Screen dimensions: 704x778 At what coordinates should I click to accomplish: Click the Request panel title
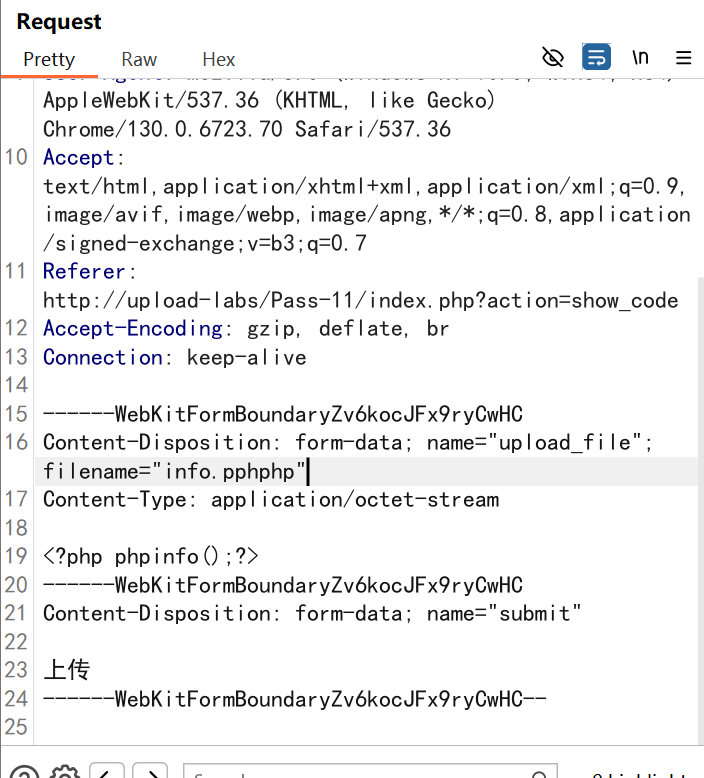(59, 21)
